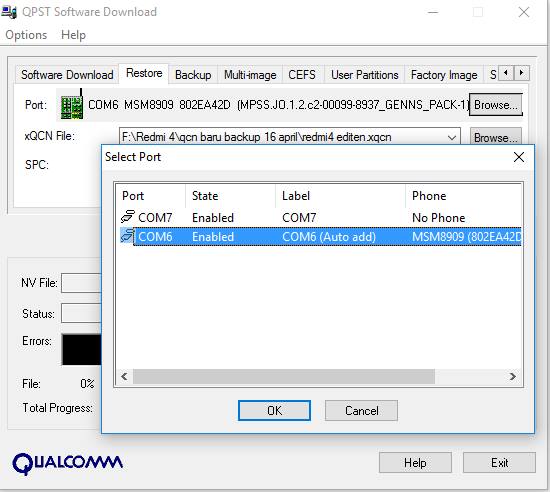This screenshot has height=492, width=550.
Task: Click Browse button next to xQCN File
Action: tap(496, 137)
